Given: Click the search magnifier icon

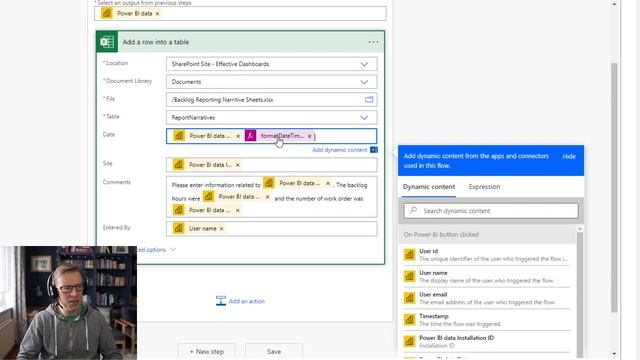Looking at the screenshot, I should click(413, 210).
